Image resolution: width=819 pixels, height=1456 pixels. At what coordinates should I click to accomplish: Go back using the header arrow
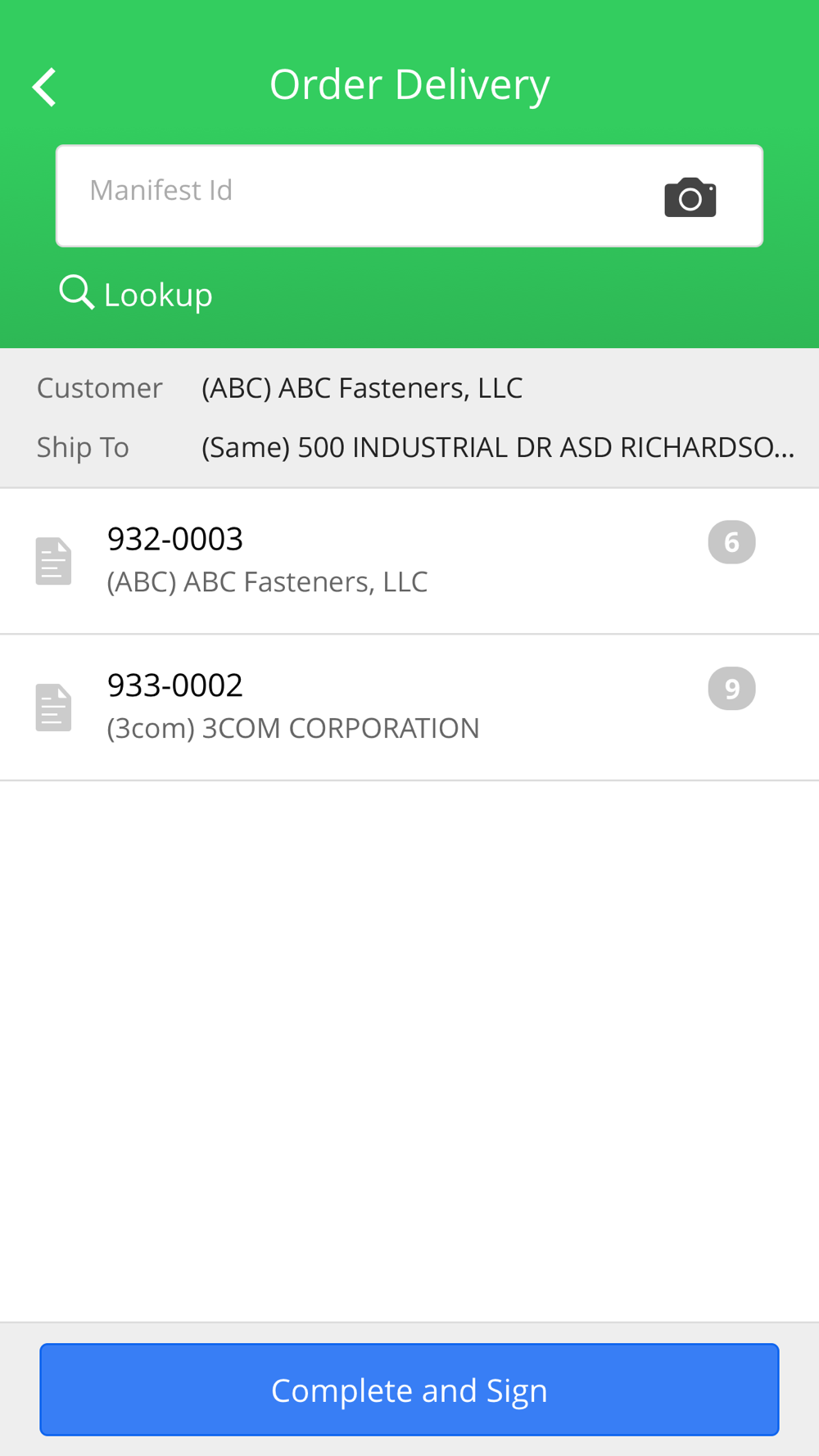click(x=45, y=87)
